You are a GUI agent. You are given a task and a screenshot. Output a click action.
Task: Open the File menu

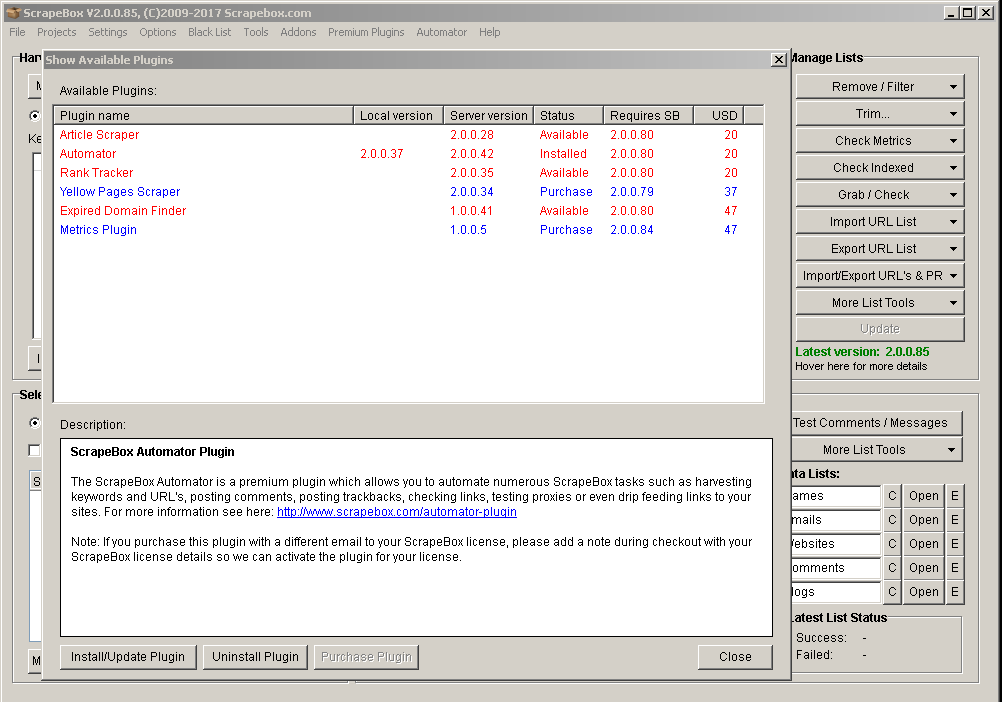coord(17,32)
